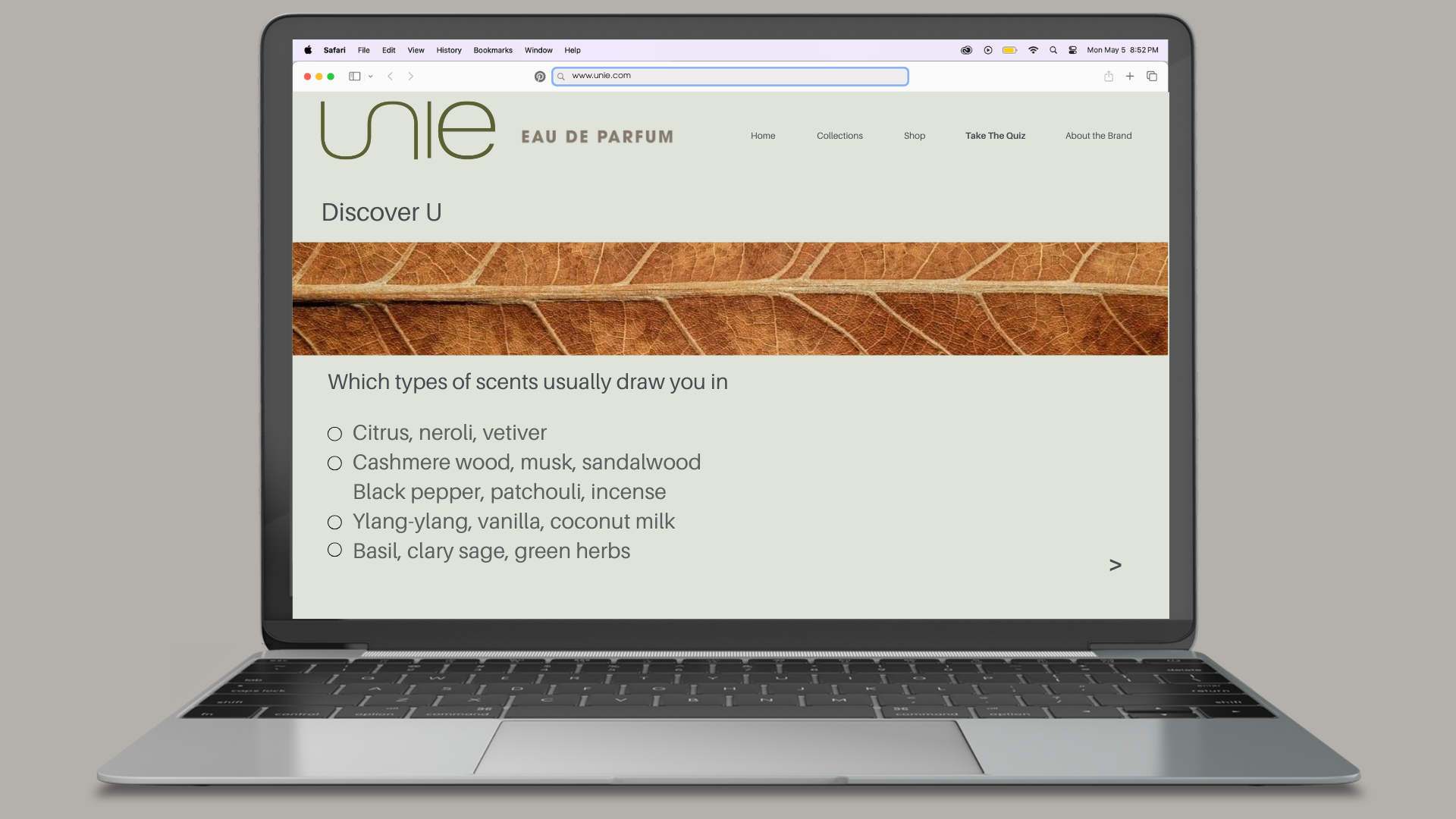
Task: Click the Share toolbar icon
Action: pos(1109,76)
